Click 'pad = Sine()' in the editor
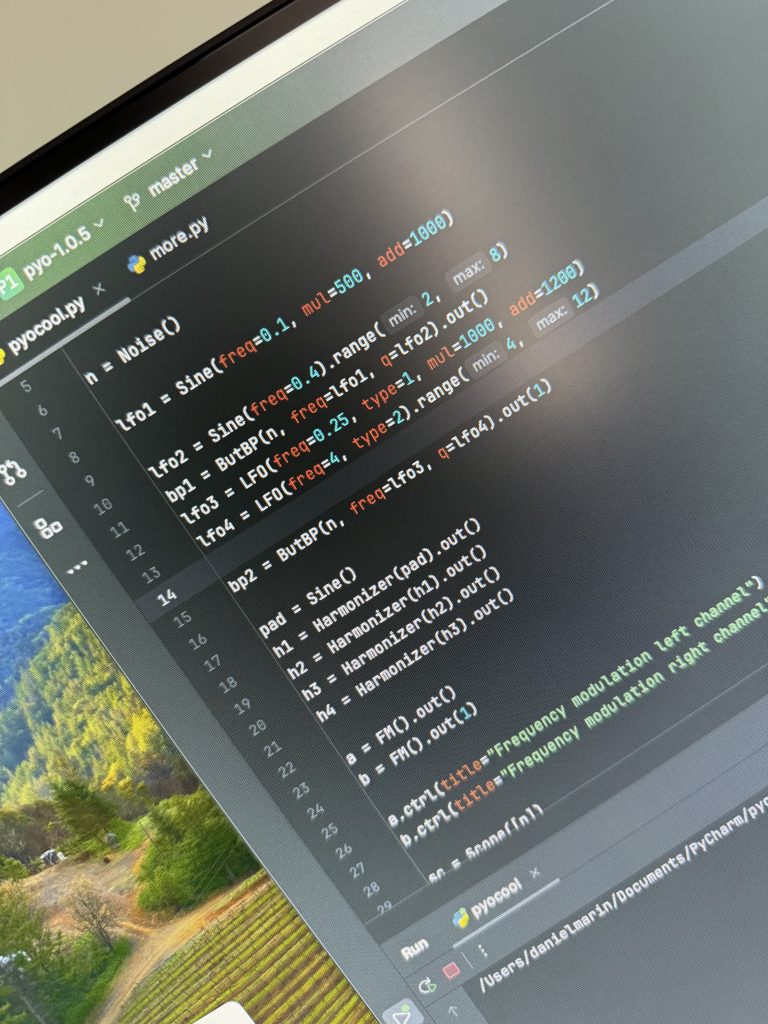The image size is (768, 1024). point(307,603)
